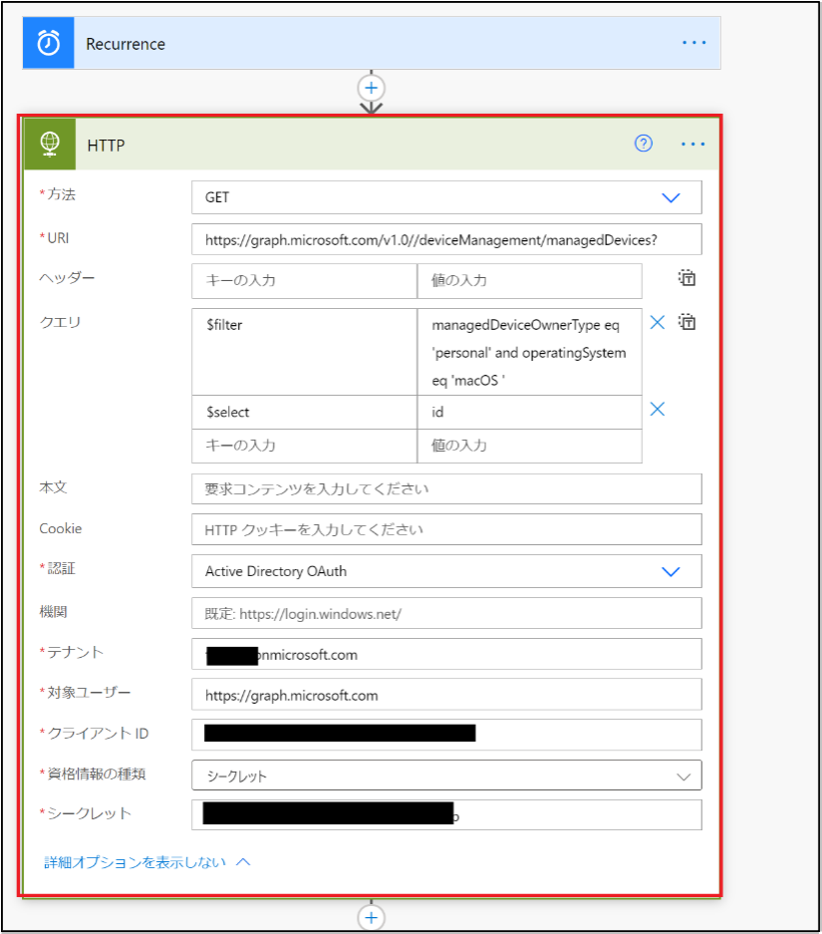Click the 機関 field showing login.windows.net
Image resolution: width=822 pixels, height=934 pixels.
click(x=447, y=614)
